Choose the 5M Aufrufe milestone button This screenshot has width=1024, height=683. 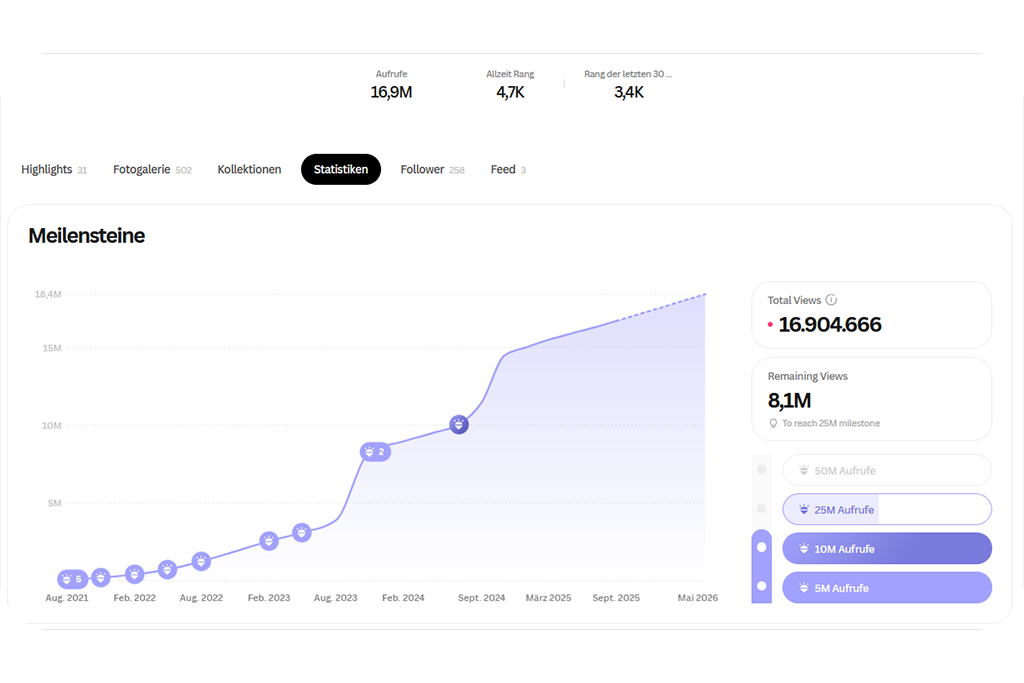pyautogui.click(x=886, y=588)
